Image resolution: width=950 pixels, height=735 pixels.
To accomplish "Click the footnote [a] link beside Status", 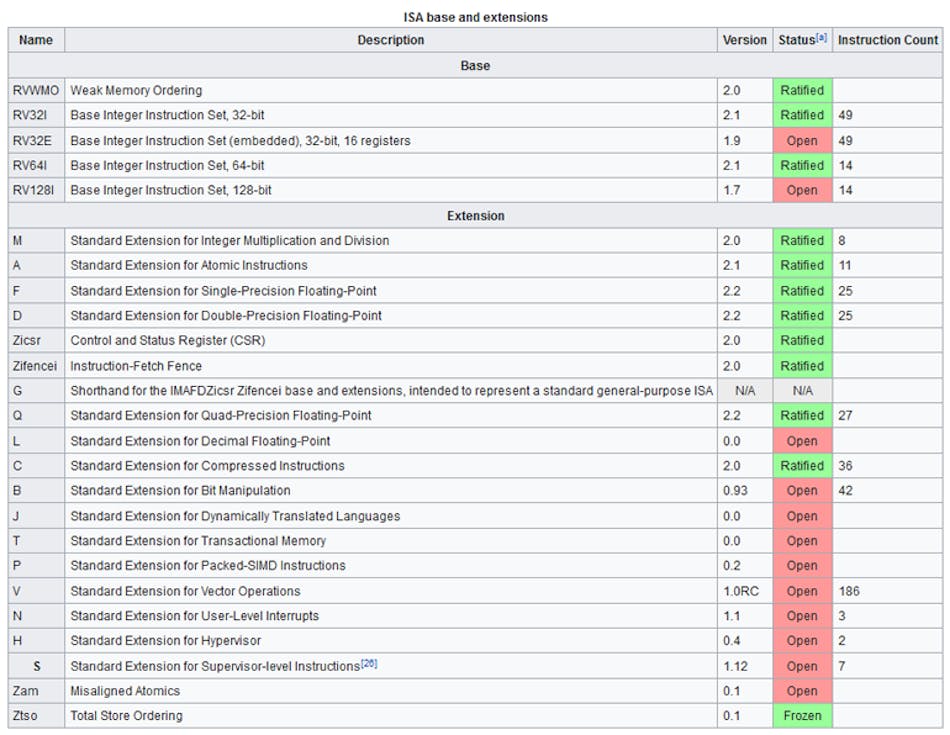I will coord(822,38).
